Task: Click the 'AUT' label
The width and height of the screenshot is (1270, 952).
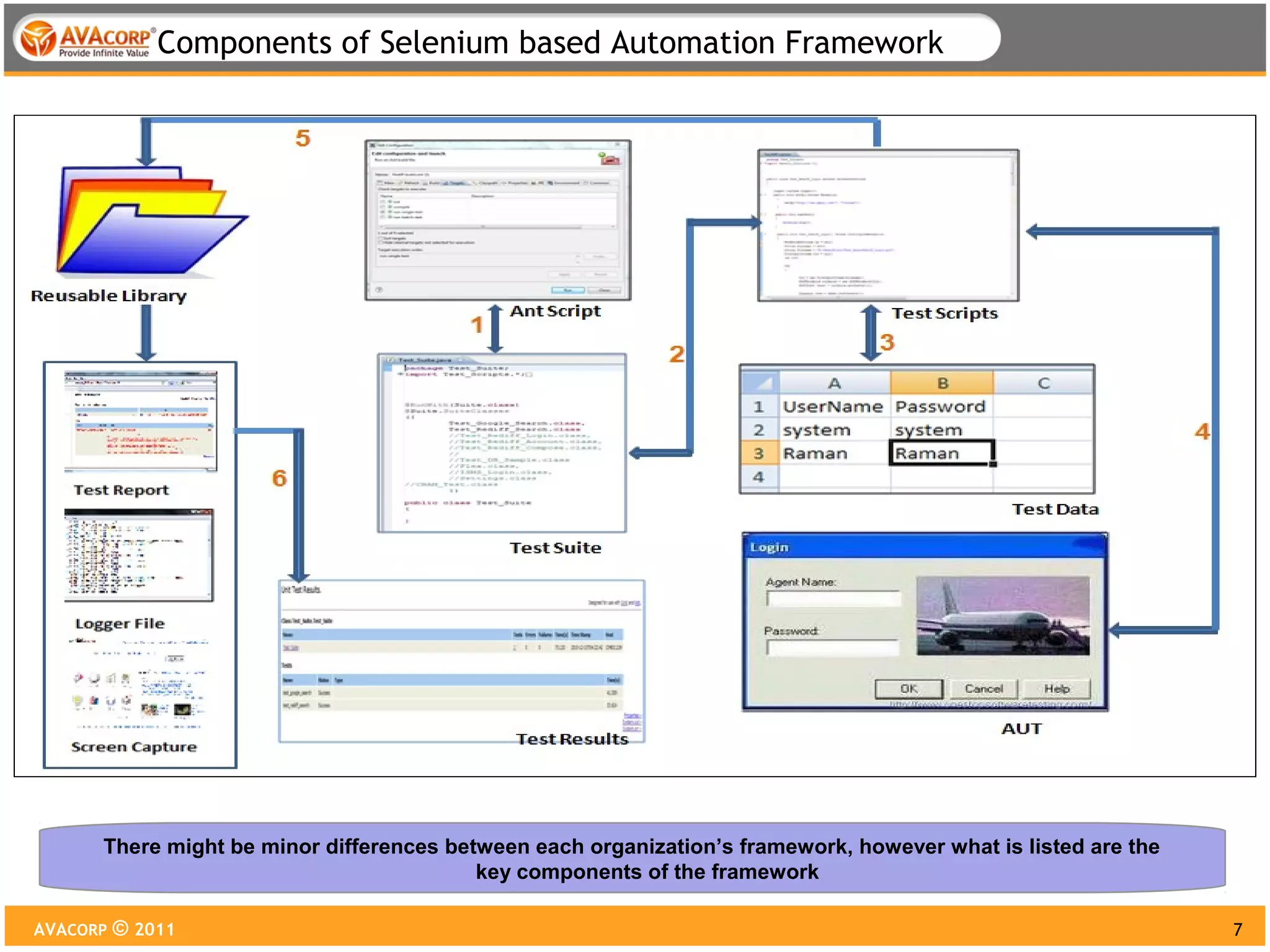Action: pos(1021,729)
